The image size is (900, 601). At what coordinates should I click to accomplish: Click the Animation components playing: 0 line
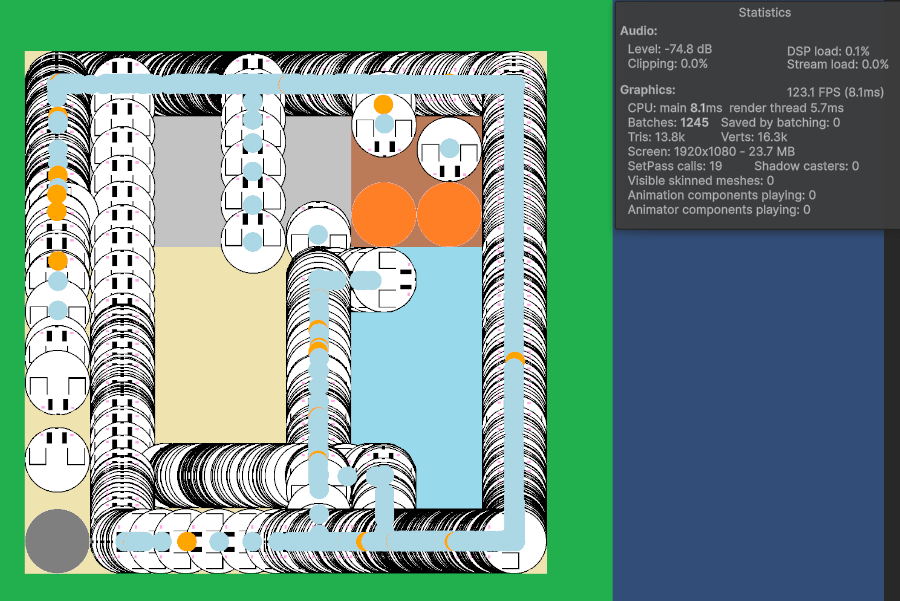pyautogui.click(x=721, y=195)
